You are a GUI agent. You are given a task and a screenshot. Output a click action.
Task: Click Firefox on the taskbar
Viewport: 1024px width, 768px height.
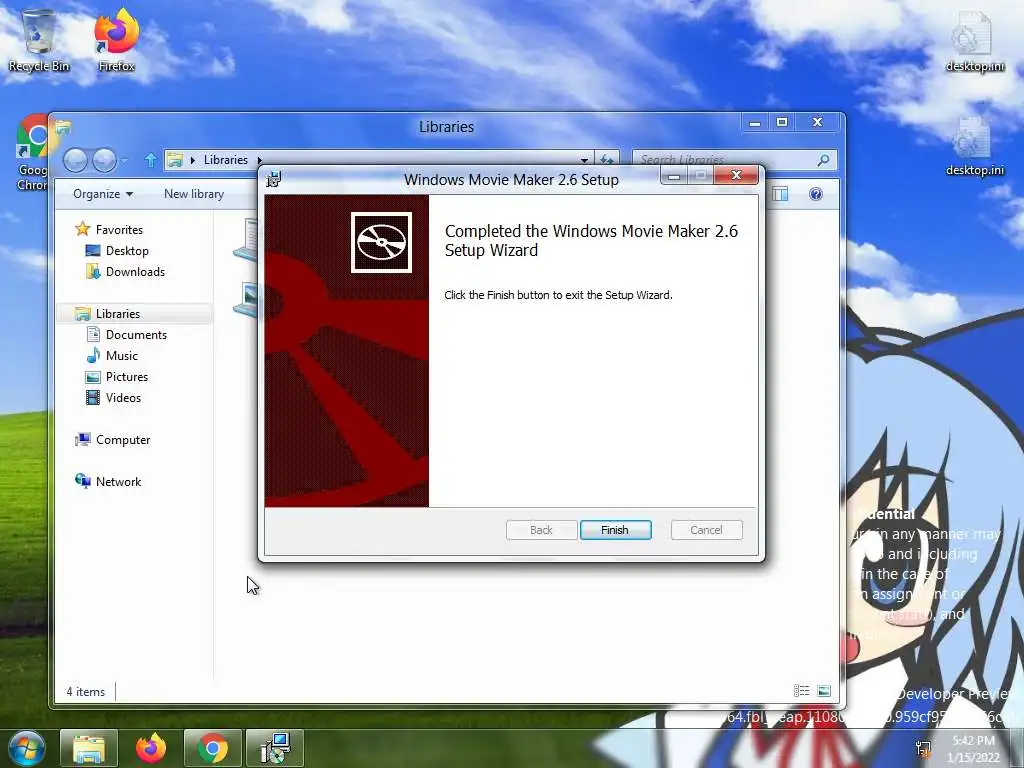coord(151,748)
